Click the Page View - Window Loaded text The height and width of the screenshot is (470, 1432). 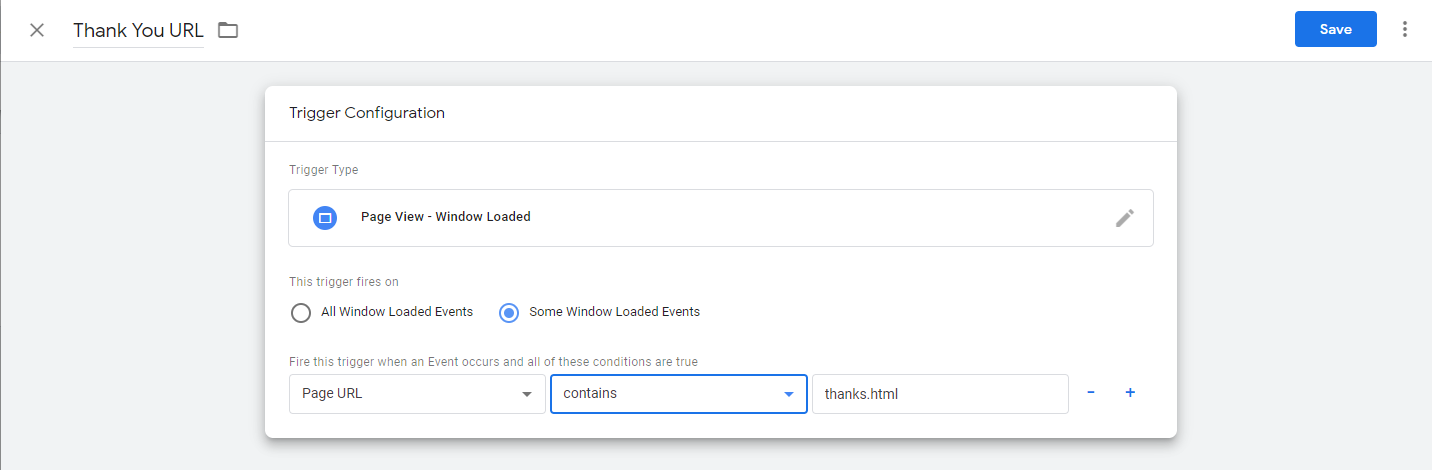click(445, 217)
